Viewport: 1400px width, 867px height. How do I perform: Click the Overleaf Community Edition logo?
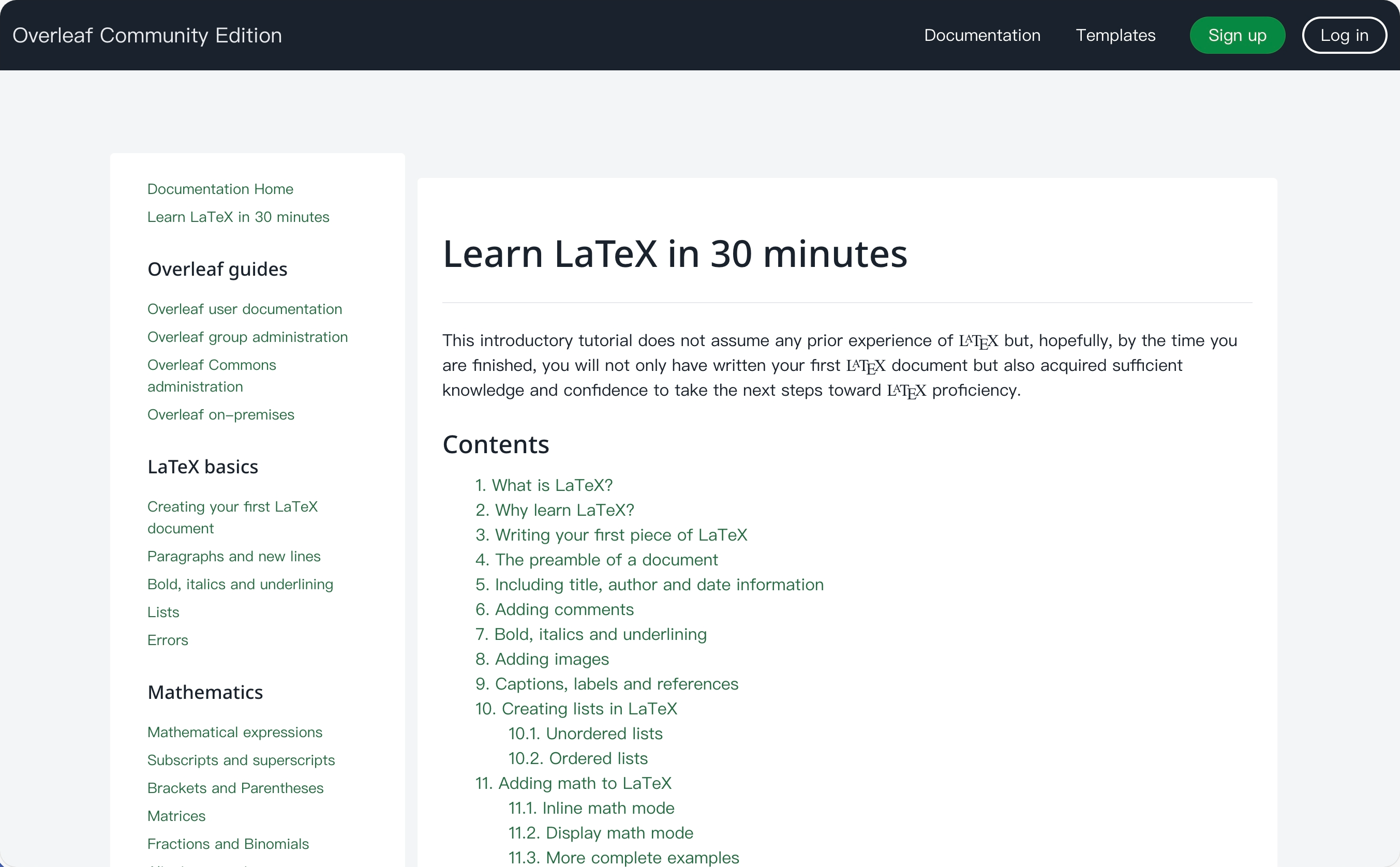click(147, 36)
